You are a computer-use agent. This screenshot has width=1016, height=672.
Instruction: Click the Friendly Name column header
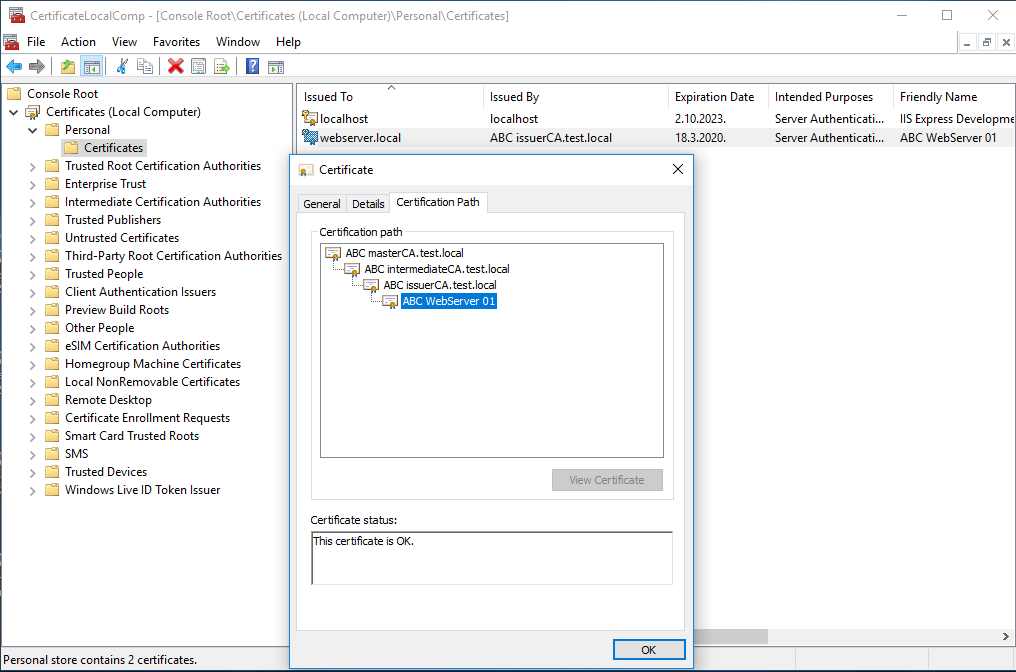(953, 97)
